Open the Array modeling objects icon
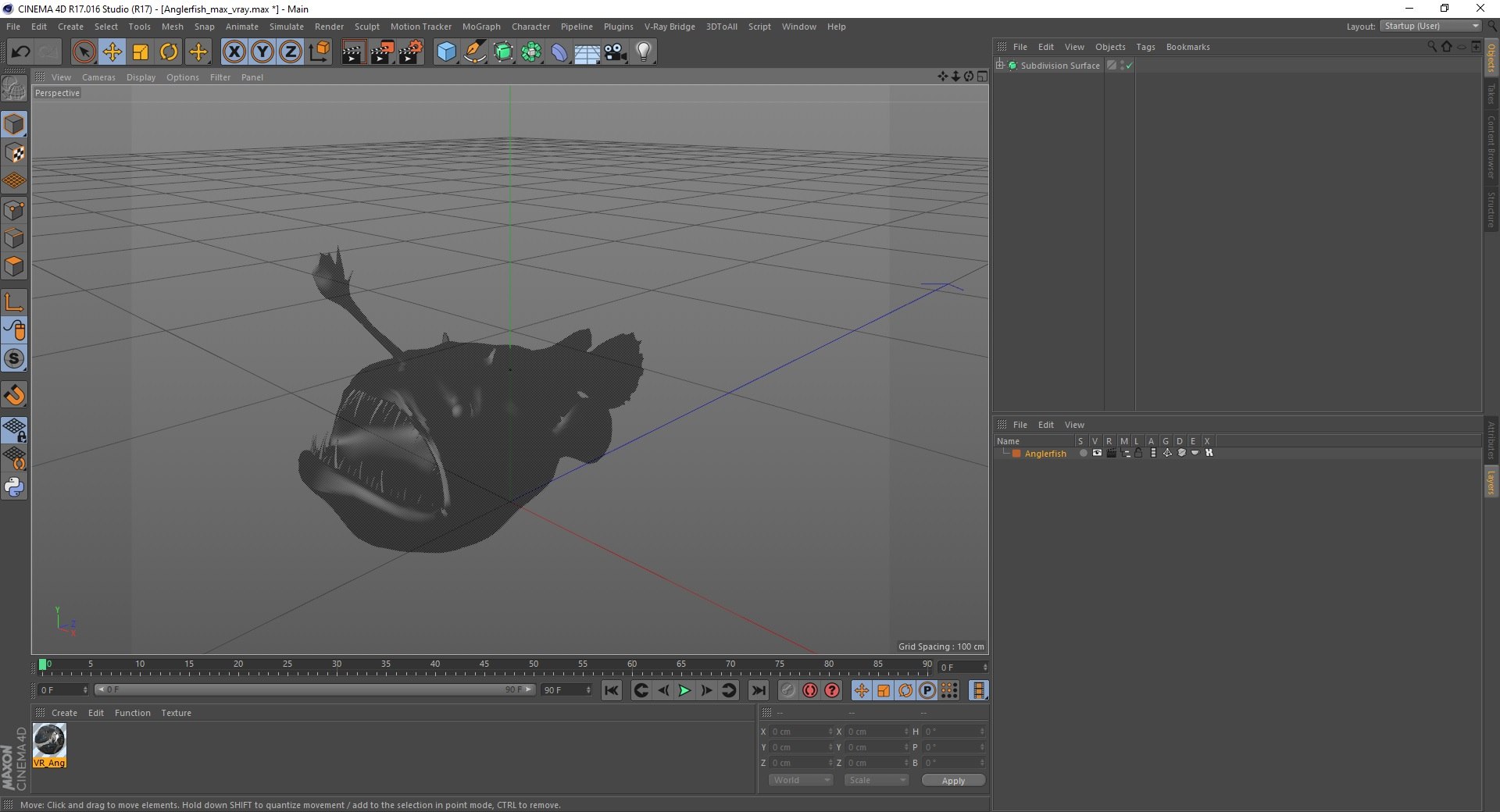The image size is (1500, 812). [532, 52]
